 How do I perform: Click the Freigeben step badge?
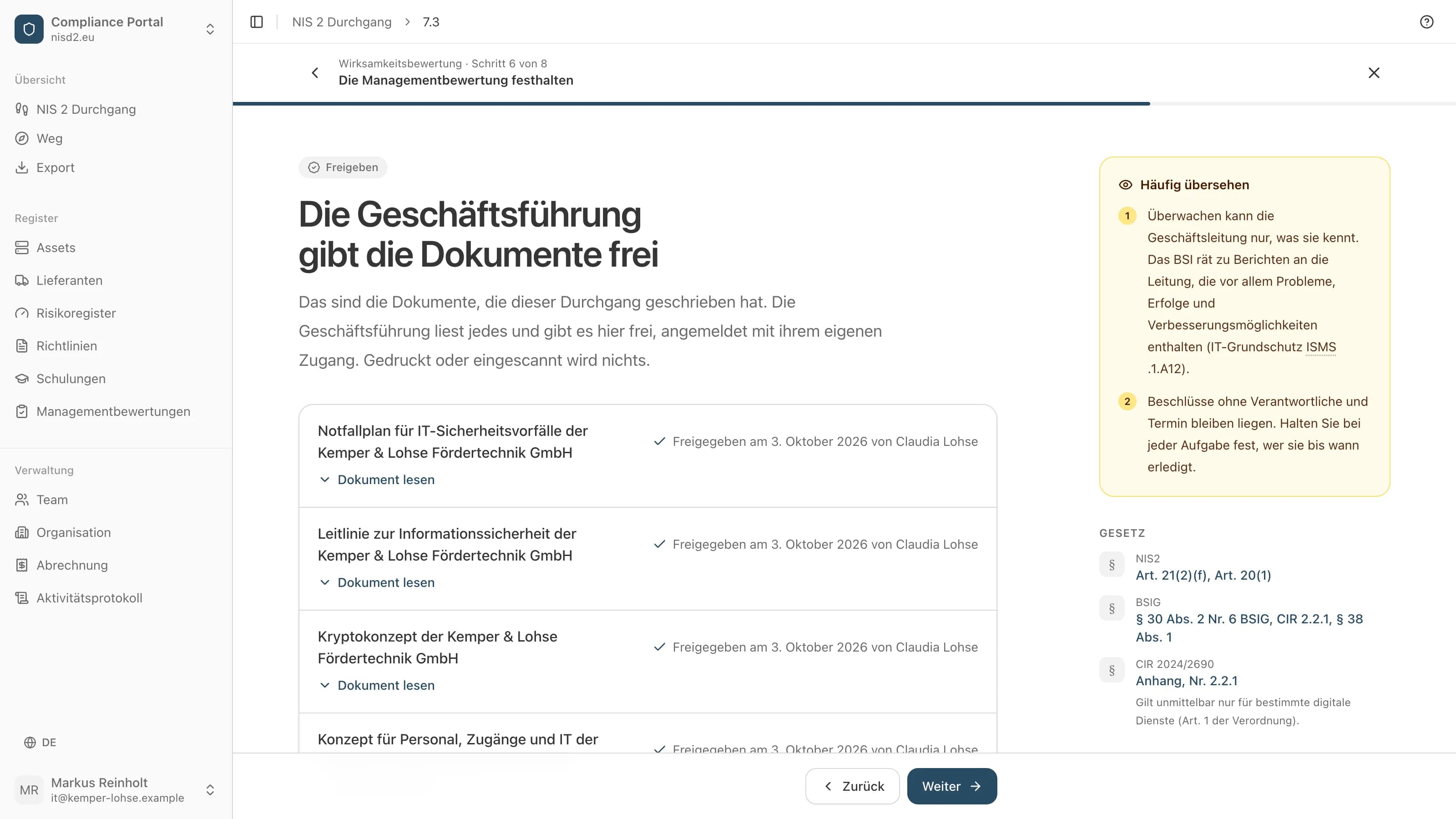tap(343, 167)
